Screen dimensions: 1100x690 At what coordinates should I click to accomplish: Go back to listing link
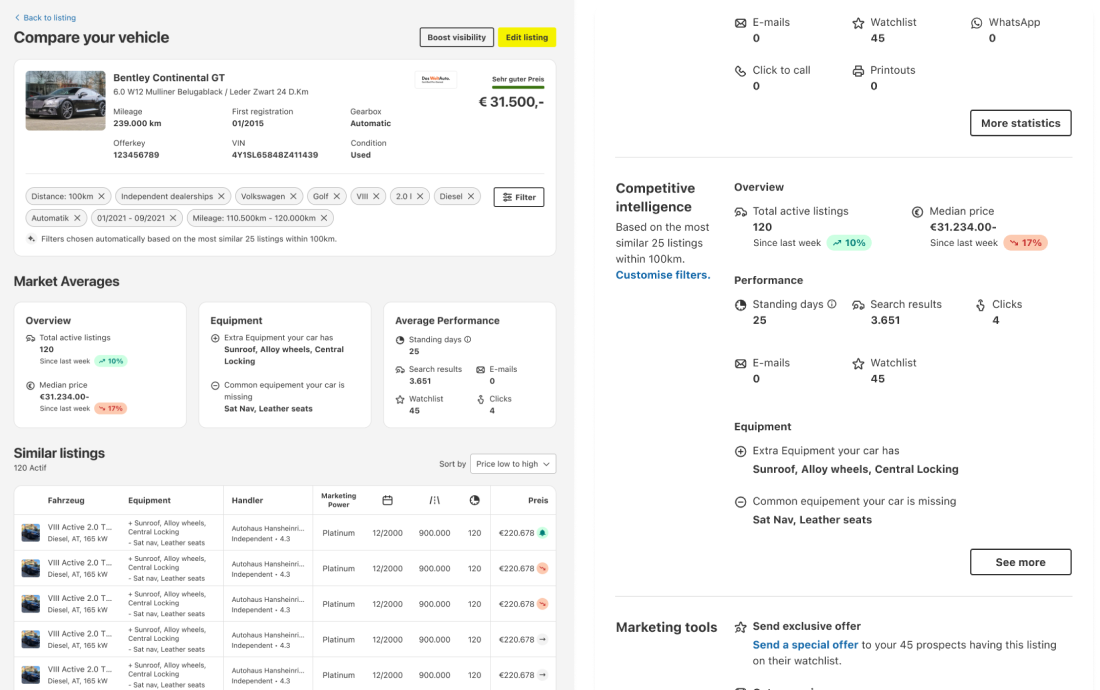45,18
